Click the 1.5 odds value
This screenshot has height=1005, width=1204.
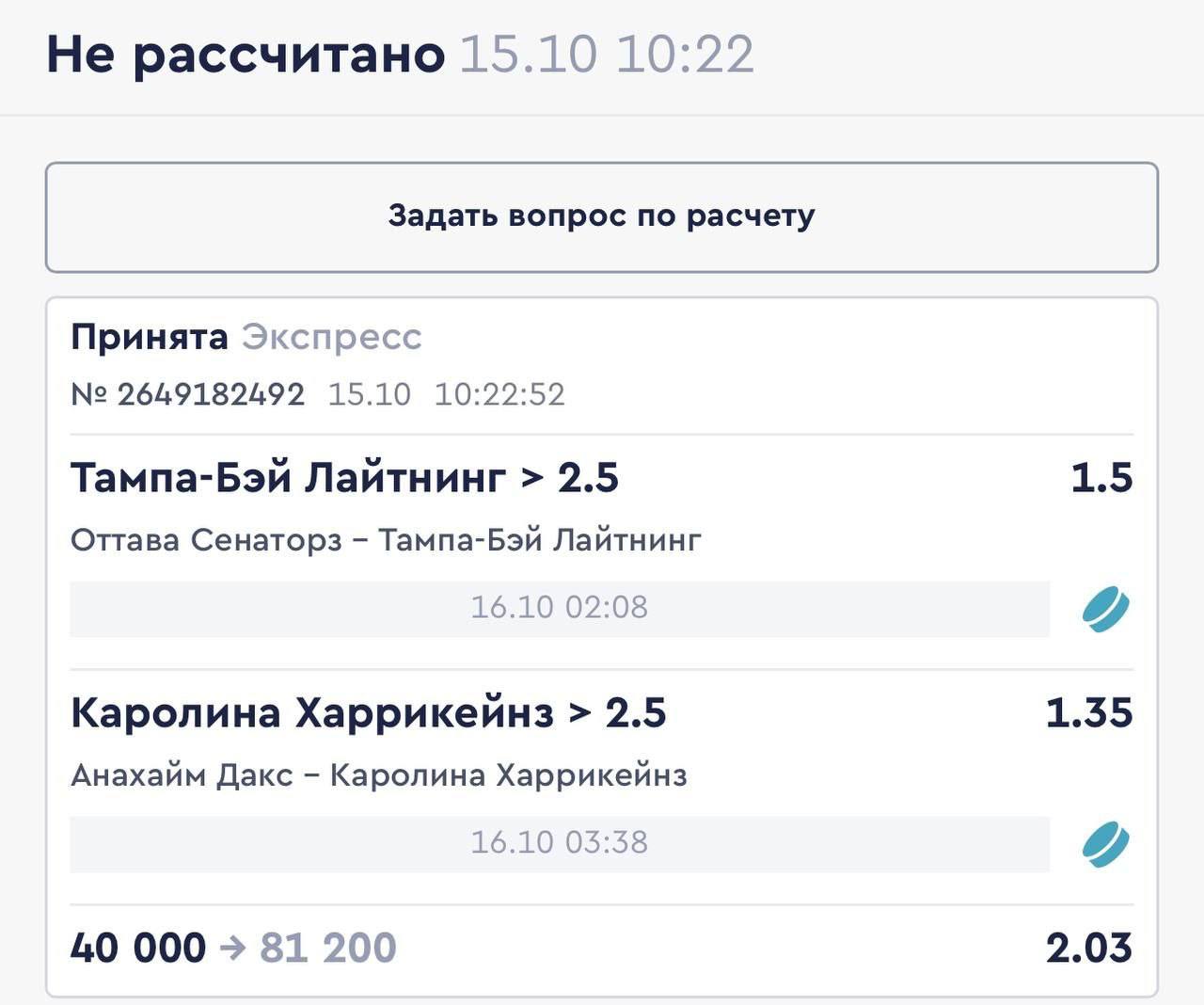pyautogui.click(x=1101, y=478)
